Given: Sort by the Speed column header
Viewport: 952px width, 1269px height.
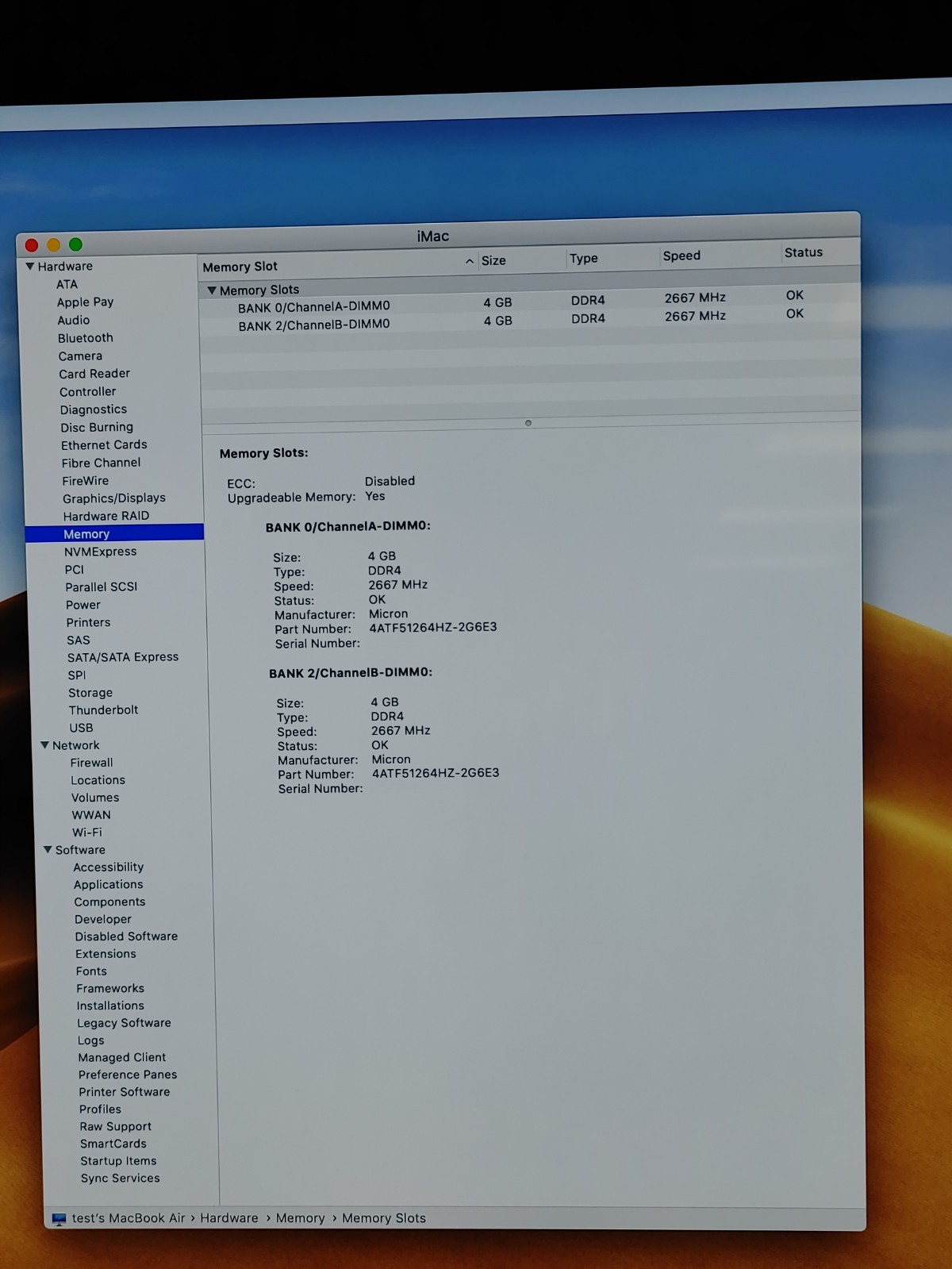Looking at the screenshot, I should pyautogui.click(x=681, y=256).
